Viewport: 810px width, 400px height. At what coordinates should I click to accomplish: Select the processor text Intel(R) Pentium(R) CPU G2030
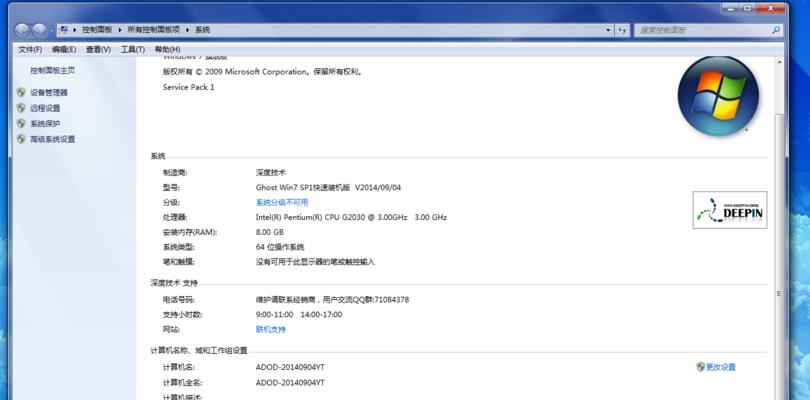309,217
